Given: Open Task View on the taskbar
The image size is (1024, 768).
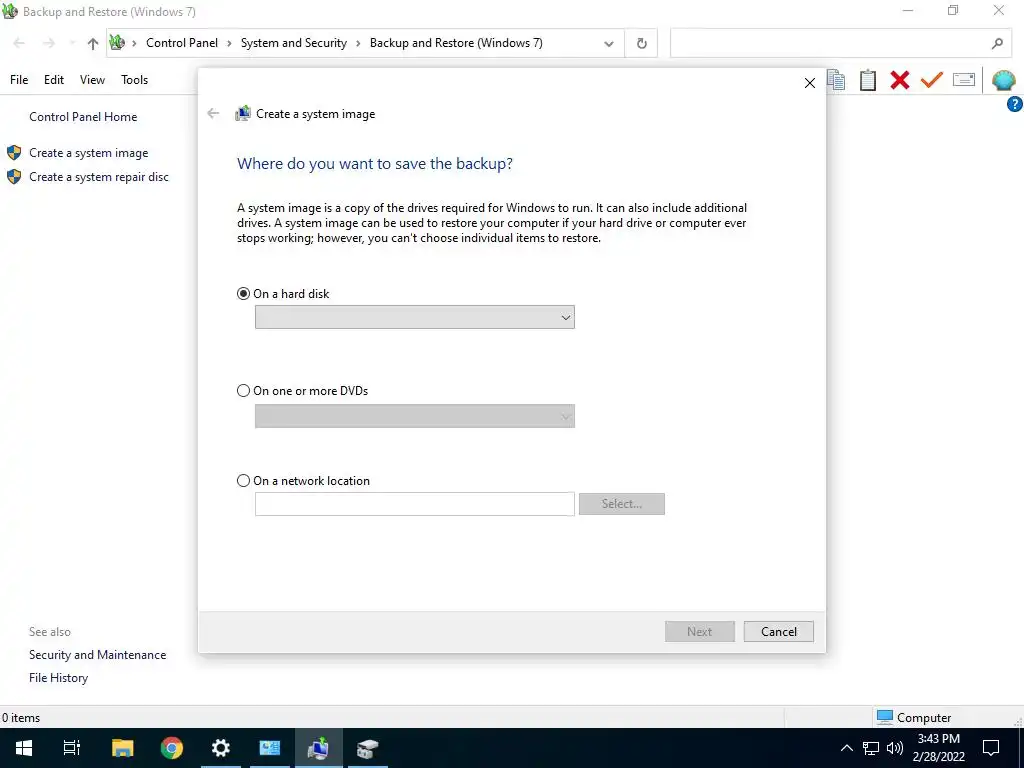Looking at the screenshot, I should (72, 748).
